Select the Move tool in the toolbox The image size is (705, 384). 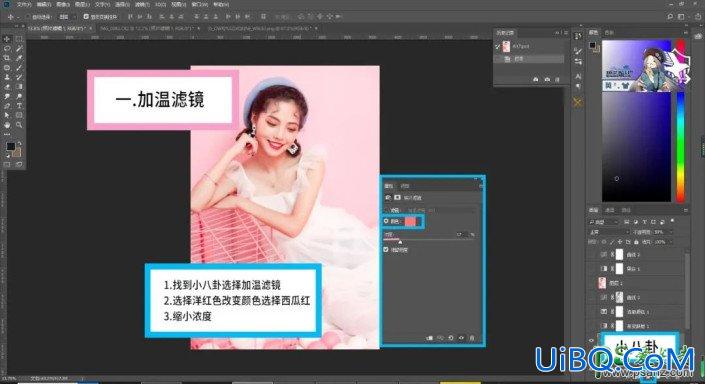(x=7, y=39)
